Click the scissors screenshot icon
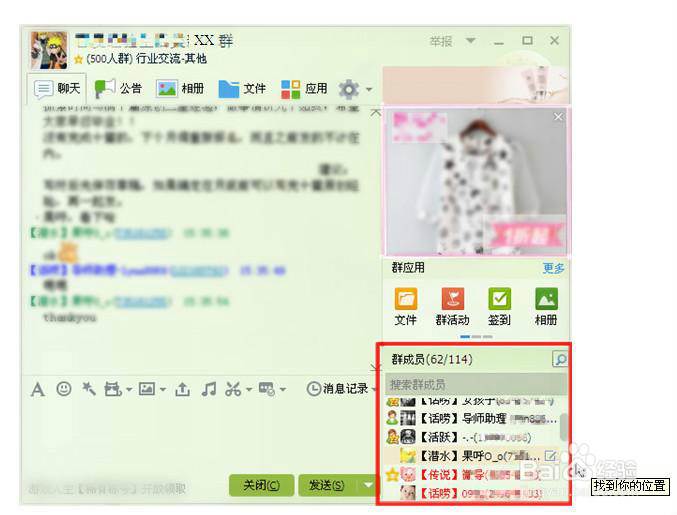The width and height of the screenshot is (677, 515). tap(233, 389)
